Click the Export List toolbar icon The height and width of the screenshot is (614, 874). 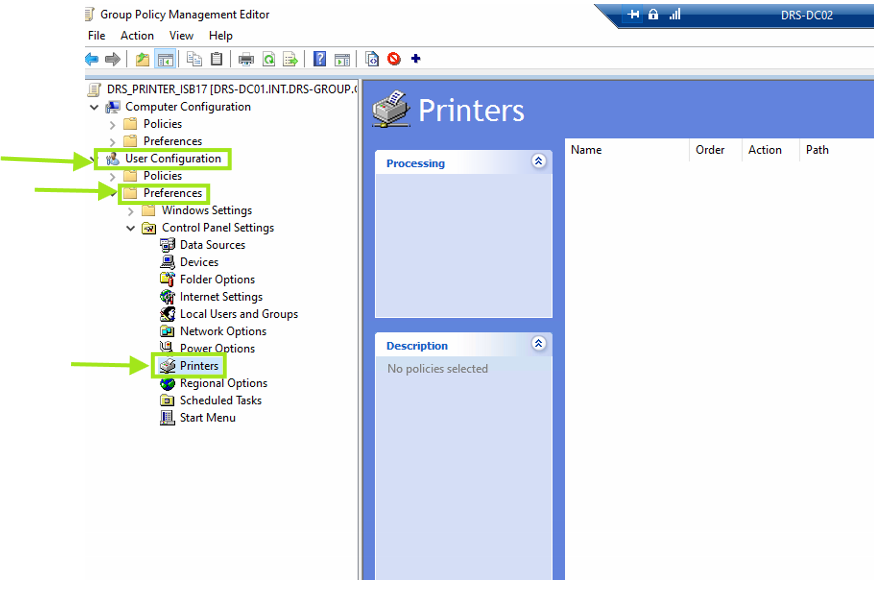coord(290,59)
